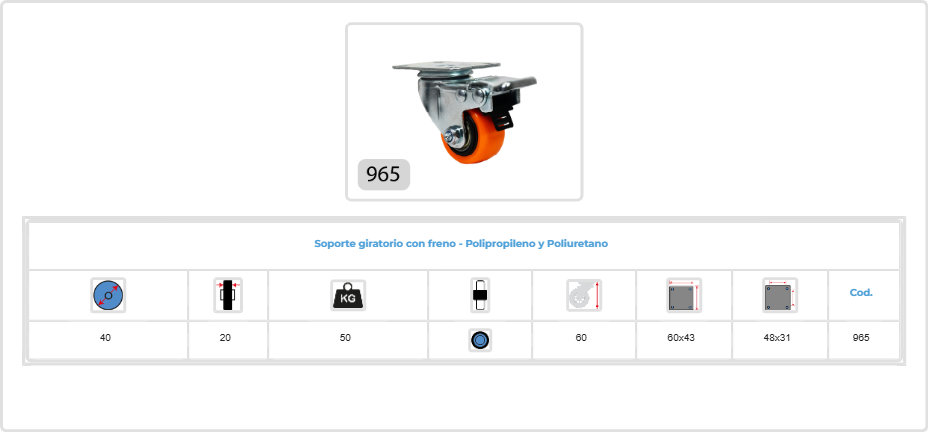Click the total caster height icon

point(584,295)
